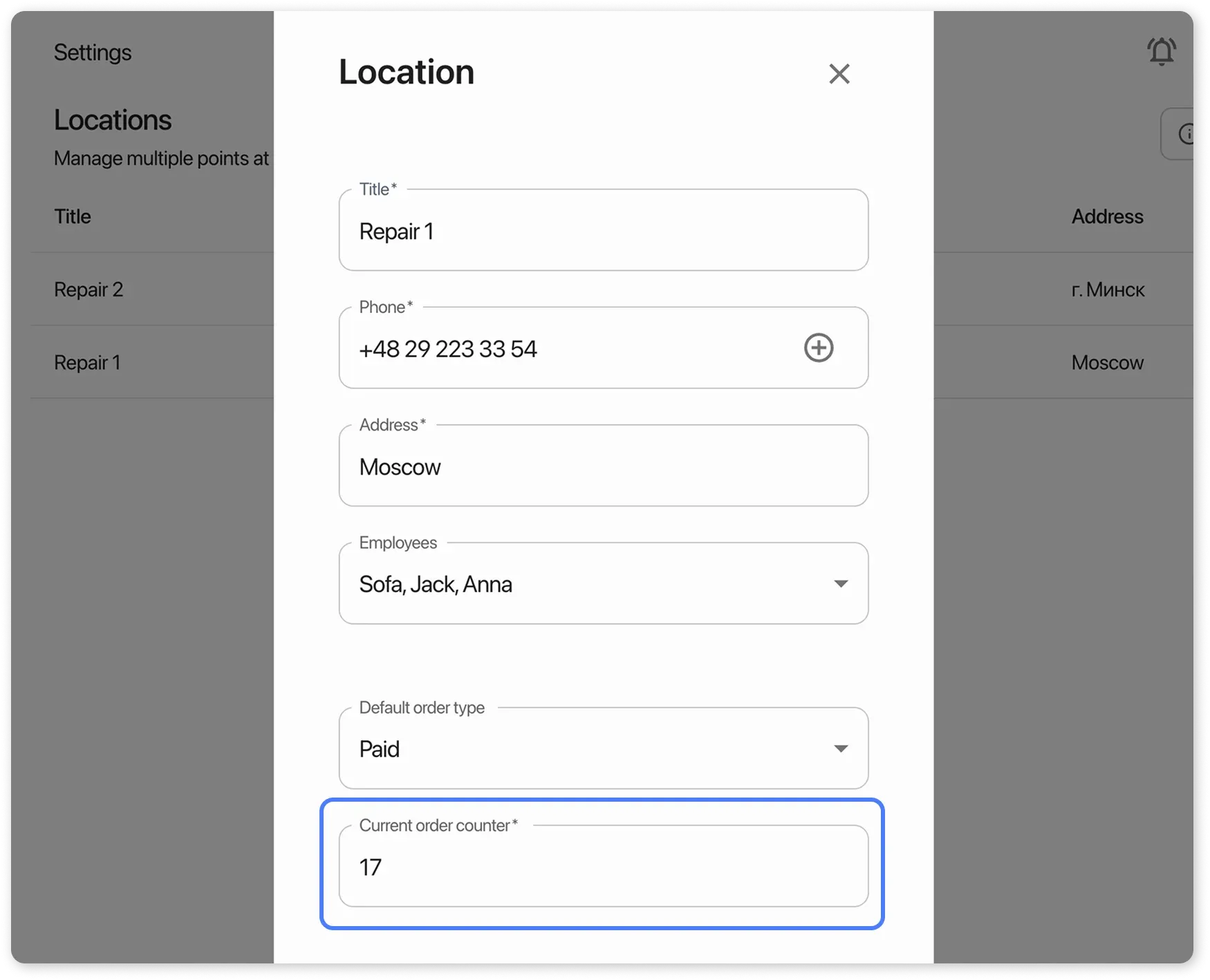The image size is (1210, 980).
Task: Click the Current order counter field
Action: (603, 867)
